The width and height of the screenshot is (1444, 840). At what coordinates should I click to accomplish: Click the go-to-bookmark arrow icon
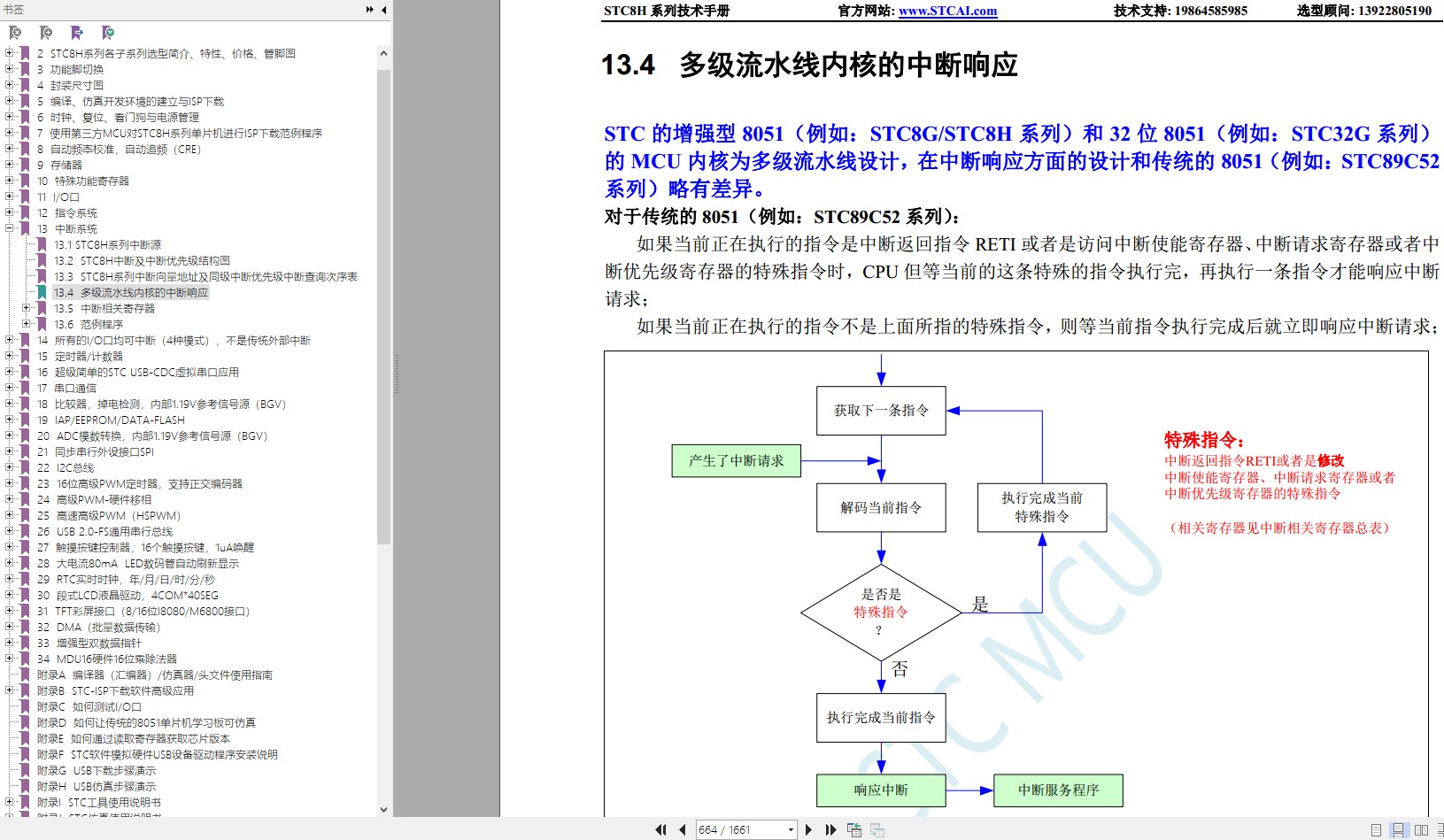click(x=76, y=33)
